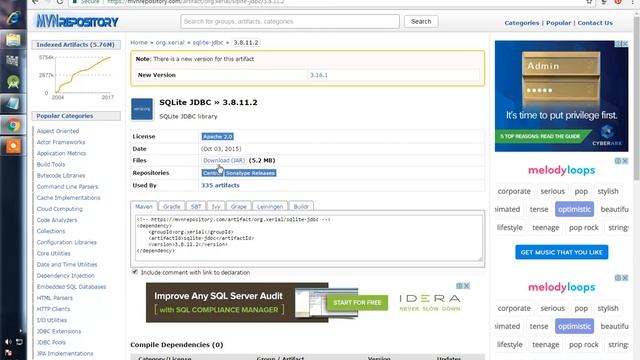Switch to the Grape tab
The width and height of the screenshot is (640, 360).
(238, 207)
